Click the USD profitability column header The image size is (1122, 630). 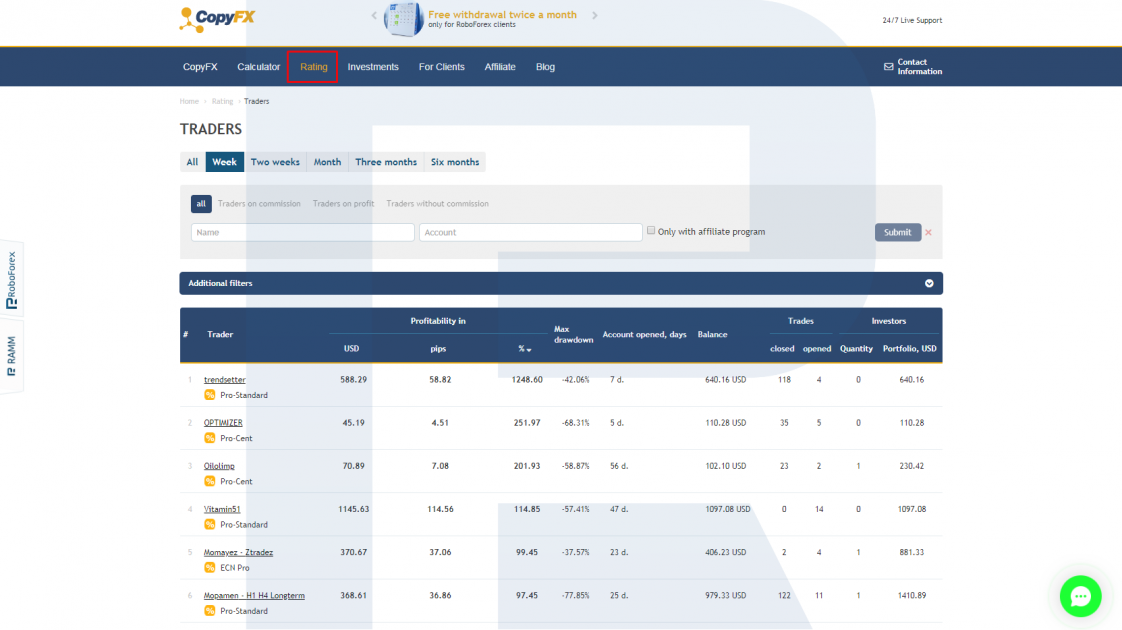351,349
